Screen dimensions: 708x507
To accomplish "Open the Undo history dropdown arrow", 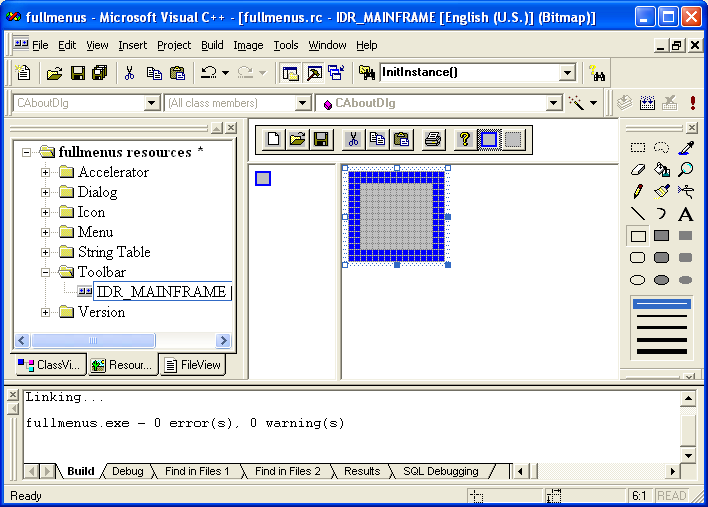I will (x=226, y=73).
